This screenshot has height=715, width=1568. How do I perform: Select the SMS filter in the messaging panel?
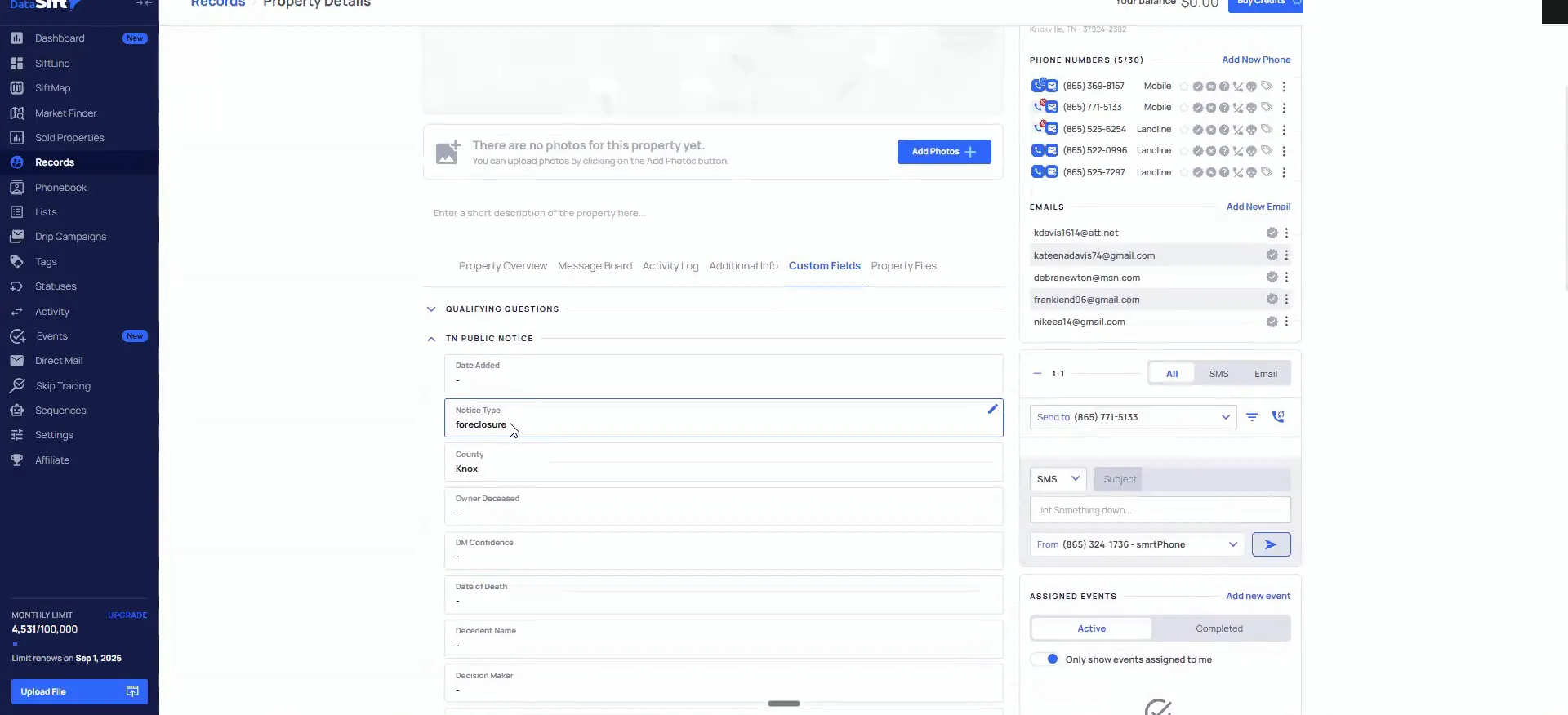point(1218,374)
